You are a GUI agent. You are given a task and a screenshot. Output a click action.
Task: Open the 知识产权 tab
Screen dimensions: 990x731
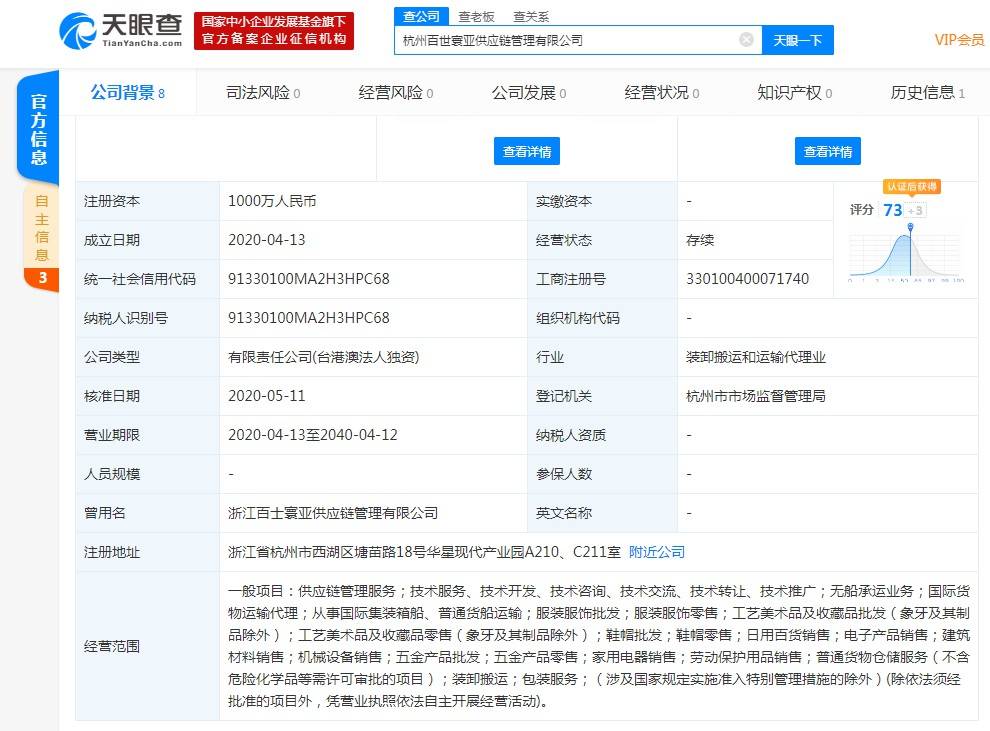[x=795, y=93]
